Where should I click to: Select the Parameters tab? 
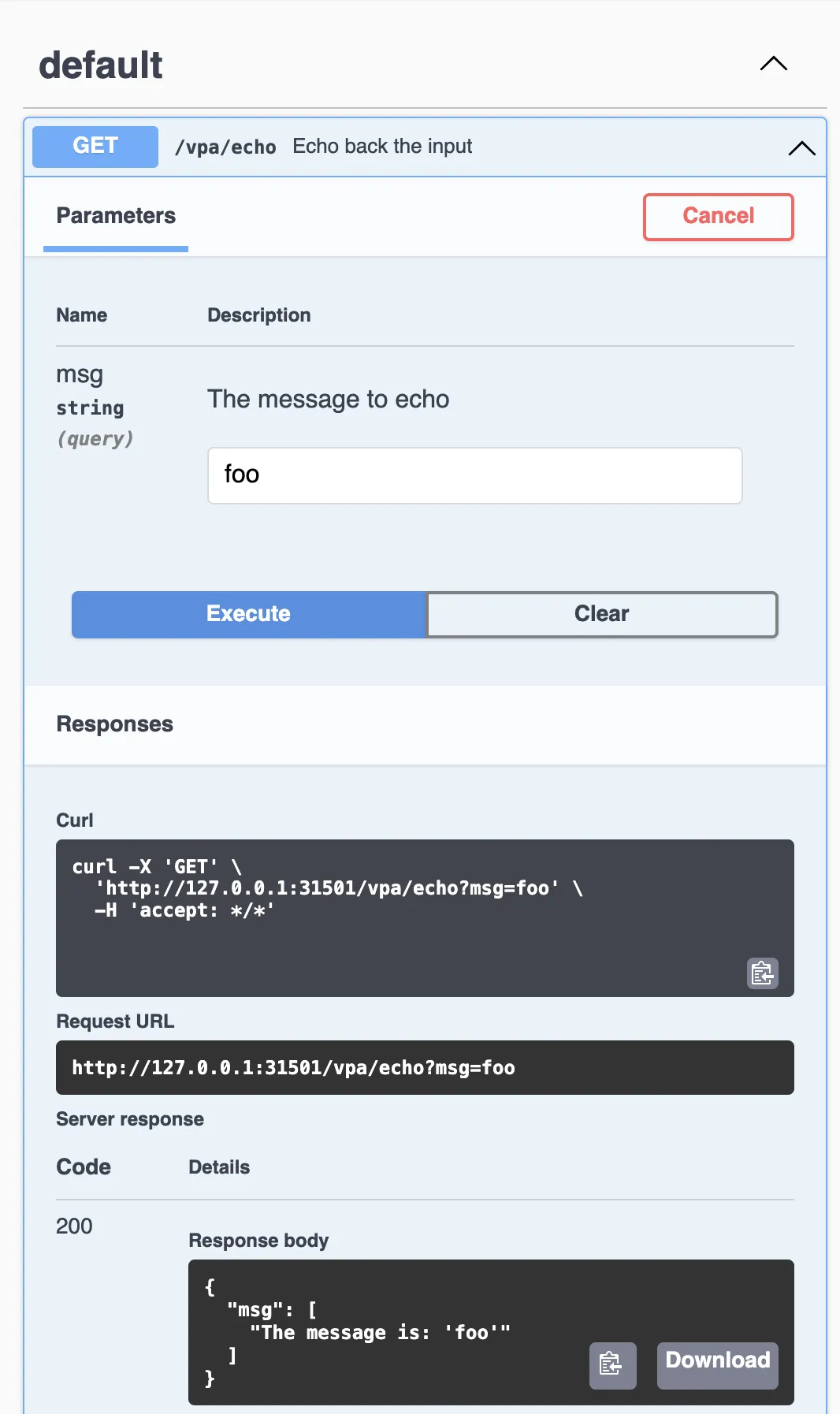pyautogui.click(x=116, y=216)
